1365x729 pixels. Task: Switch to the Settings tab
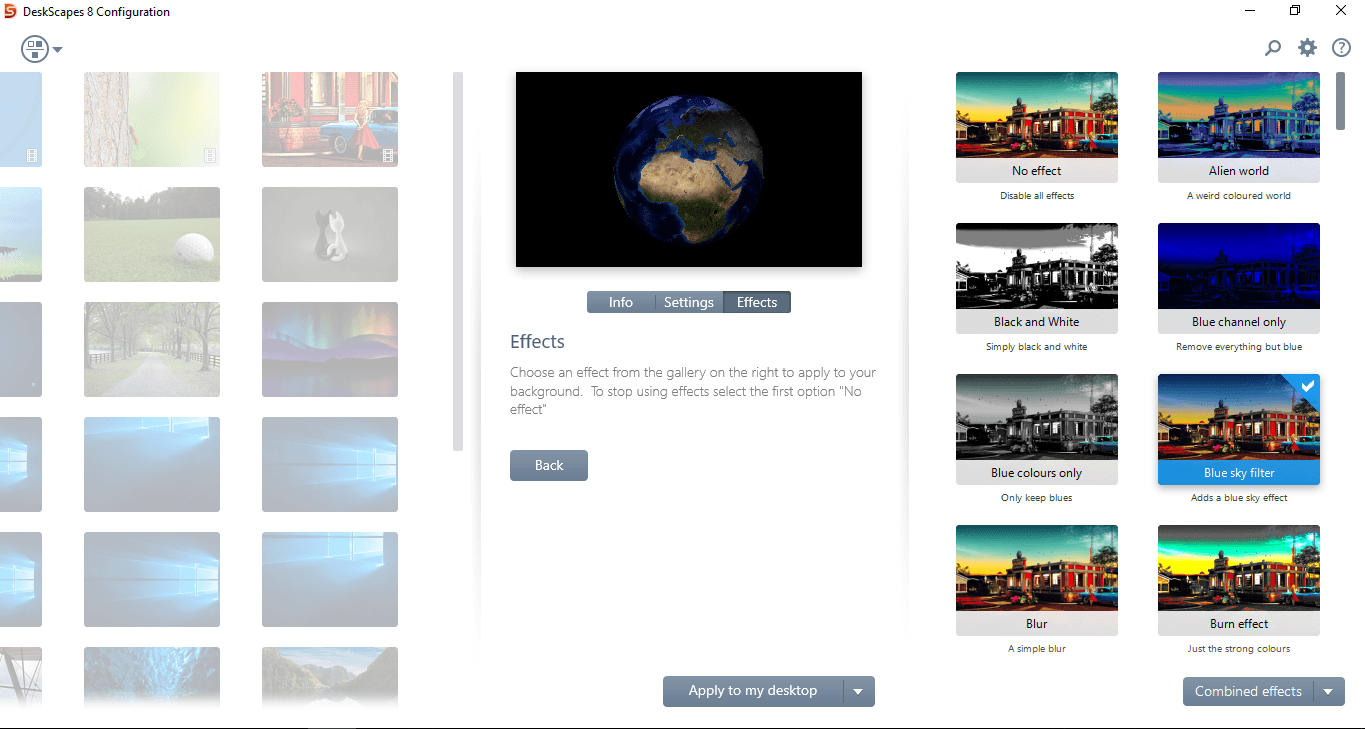click(689, 302)
